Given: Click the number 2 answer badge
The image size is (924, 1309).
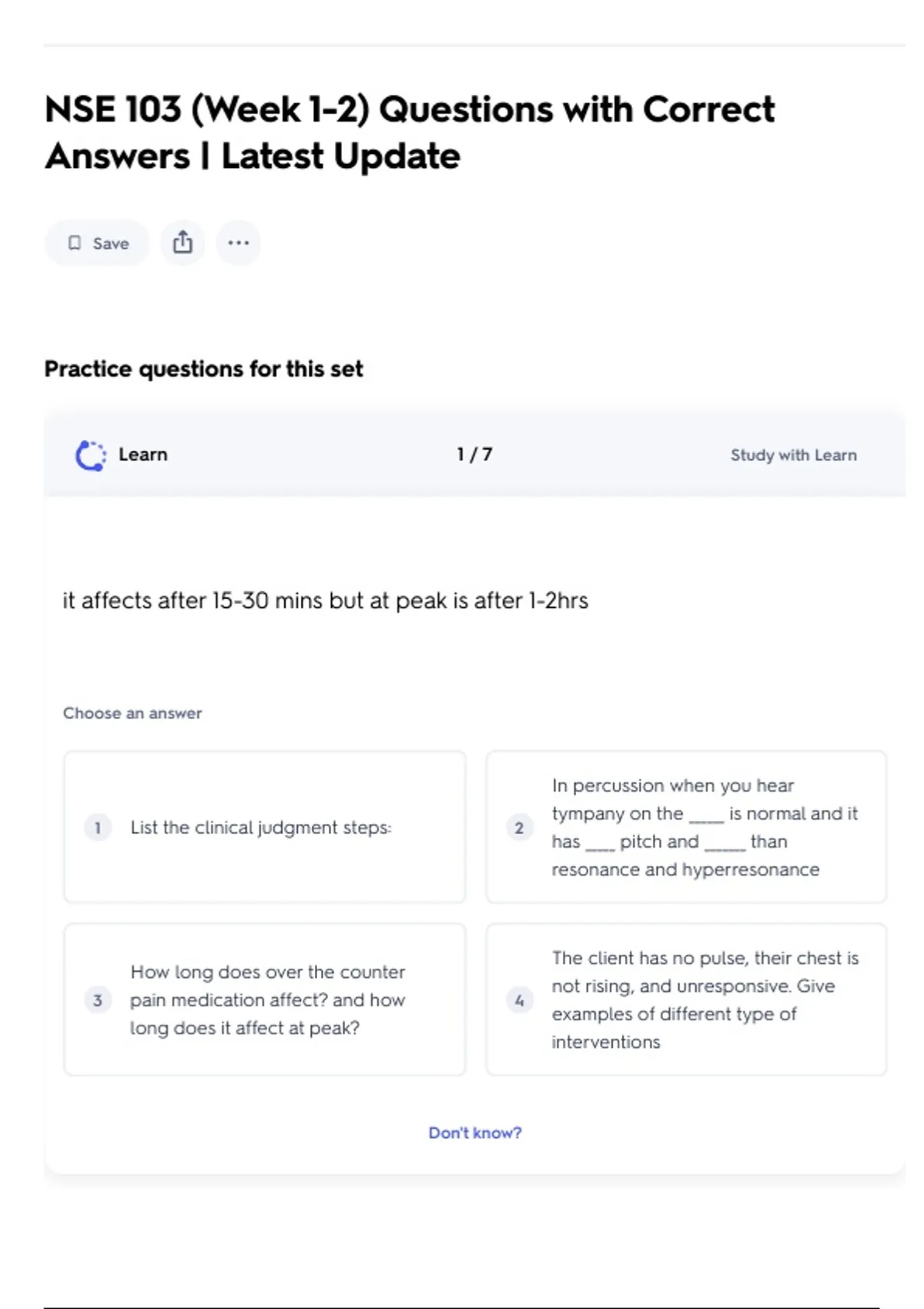Looking at the screenshot, I should [519, 828].
